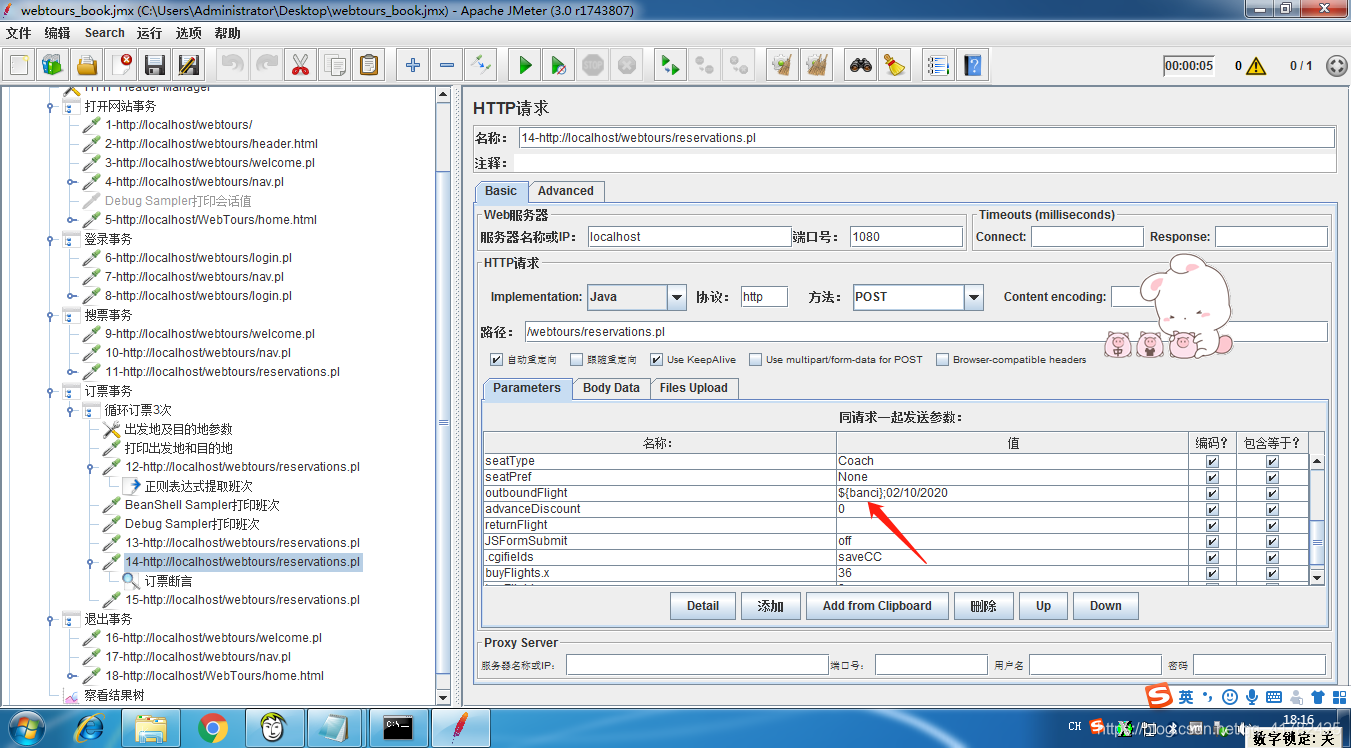Click the Up button
1351x748 pixels.
1043,606
